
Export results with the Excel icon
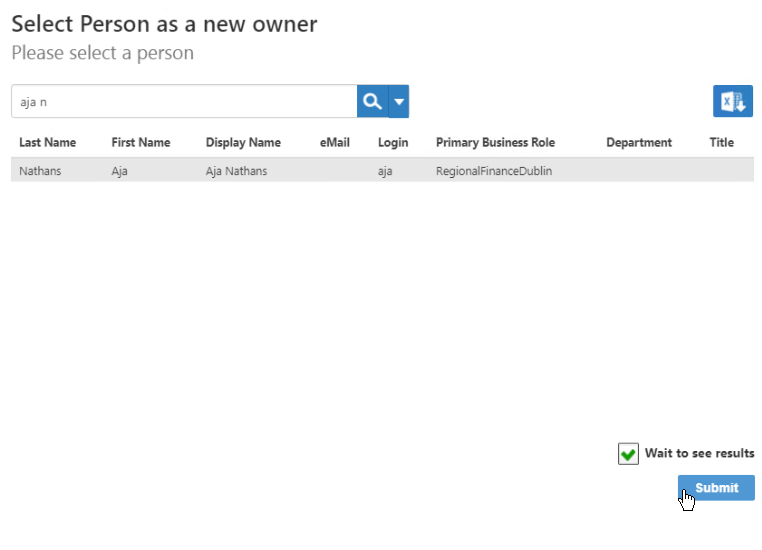pyautogui.click(x=732, y=101)
